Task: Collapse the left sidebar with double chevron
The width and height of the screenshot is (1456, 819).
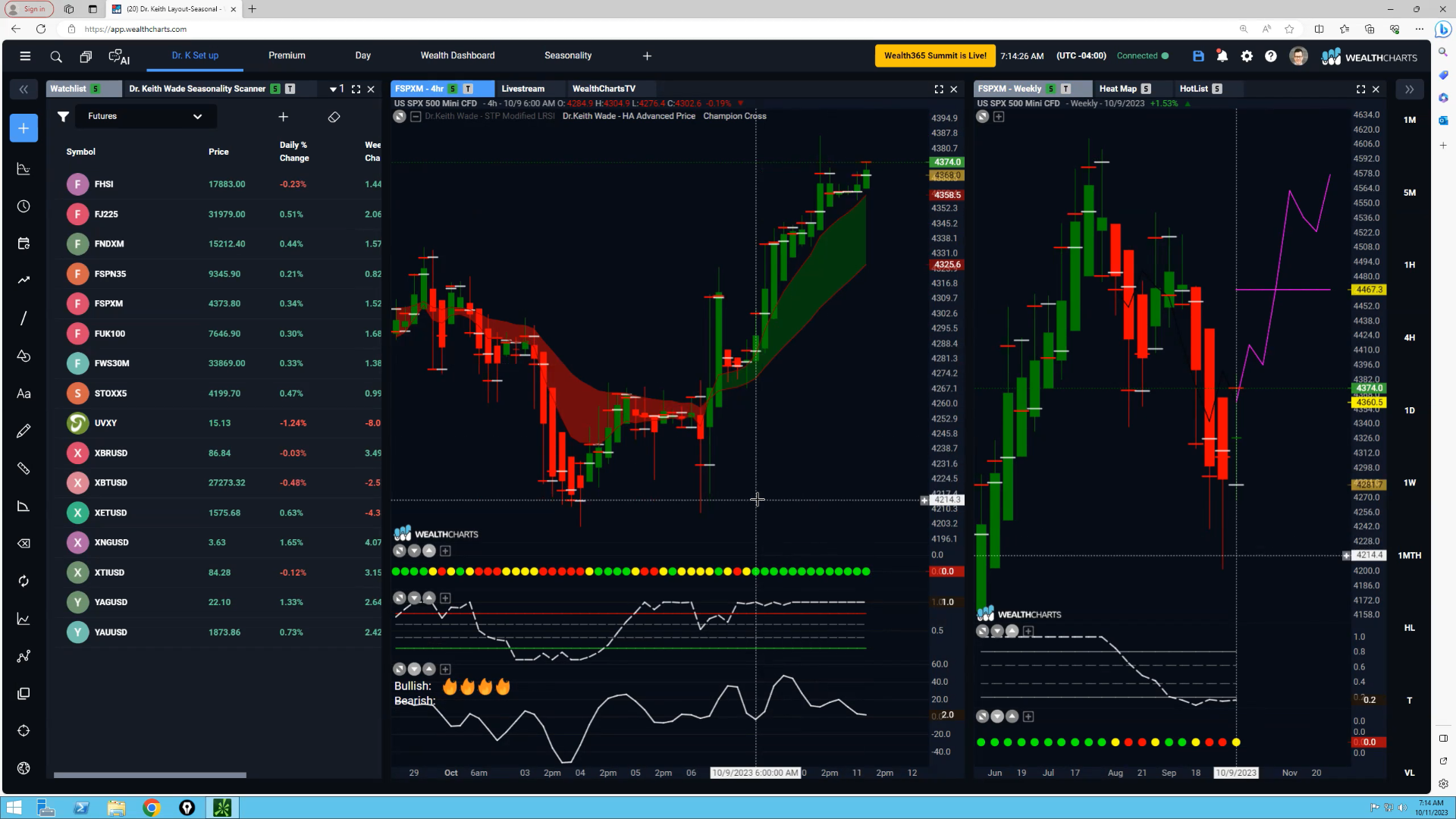Action: pyautogui.click(x=24, y=89)
